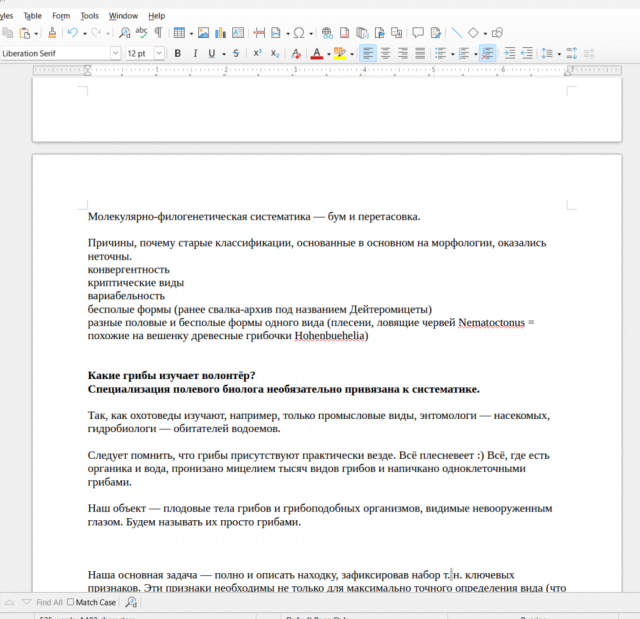
Task: Click the Find All button
Action: coord(49,602)
